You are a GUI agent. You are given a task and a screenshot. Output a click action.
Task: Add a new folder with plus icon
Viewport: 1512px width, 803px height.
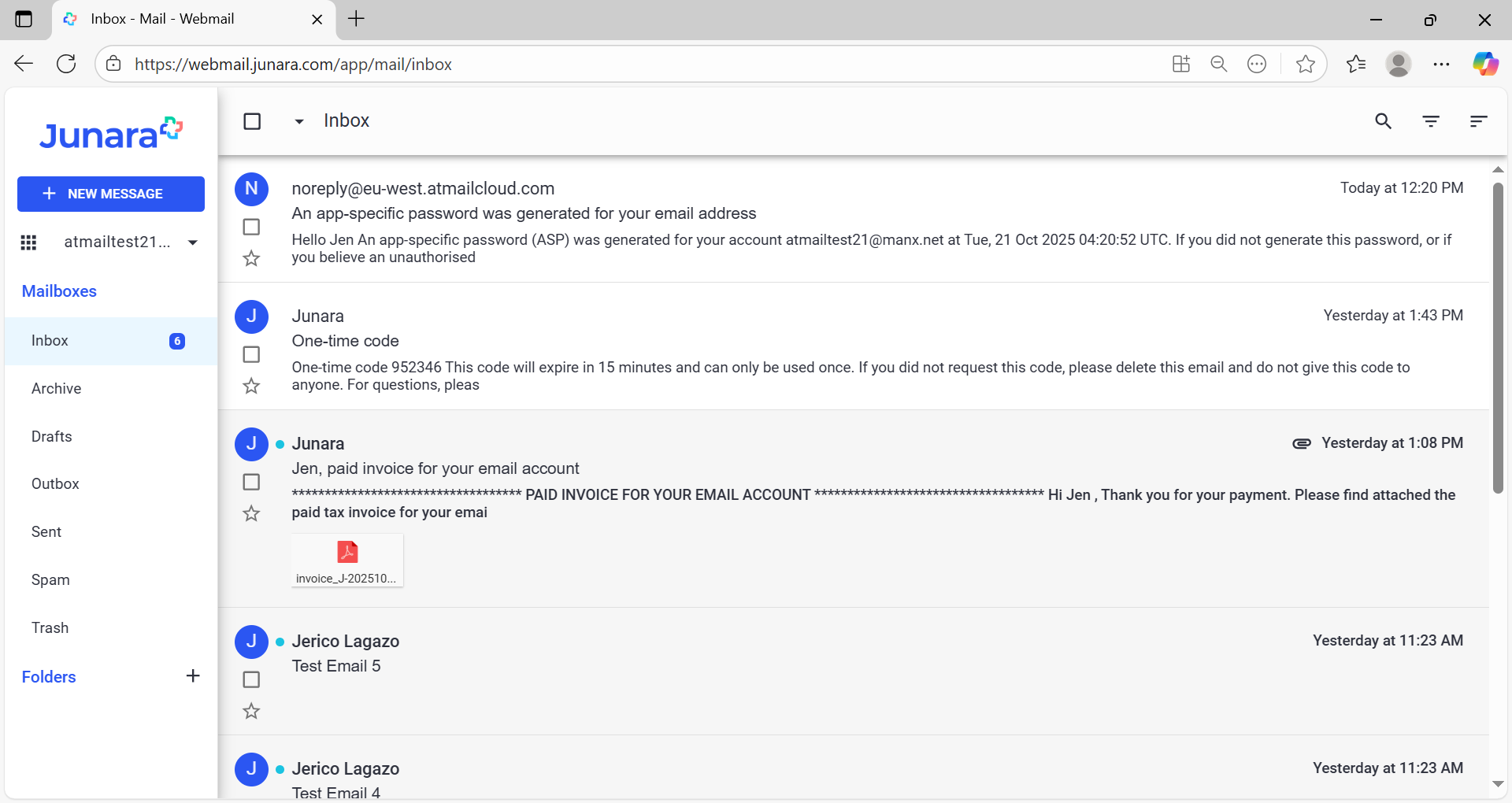[x=193, y=676]
